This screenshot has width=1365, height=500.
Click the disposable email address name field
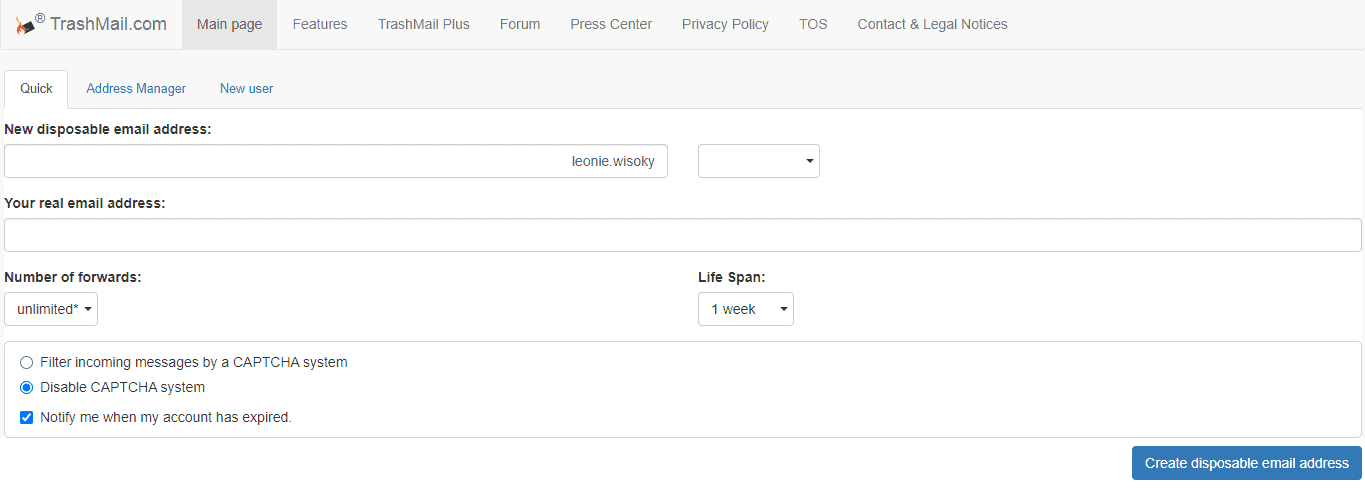[x=336, y=161]
